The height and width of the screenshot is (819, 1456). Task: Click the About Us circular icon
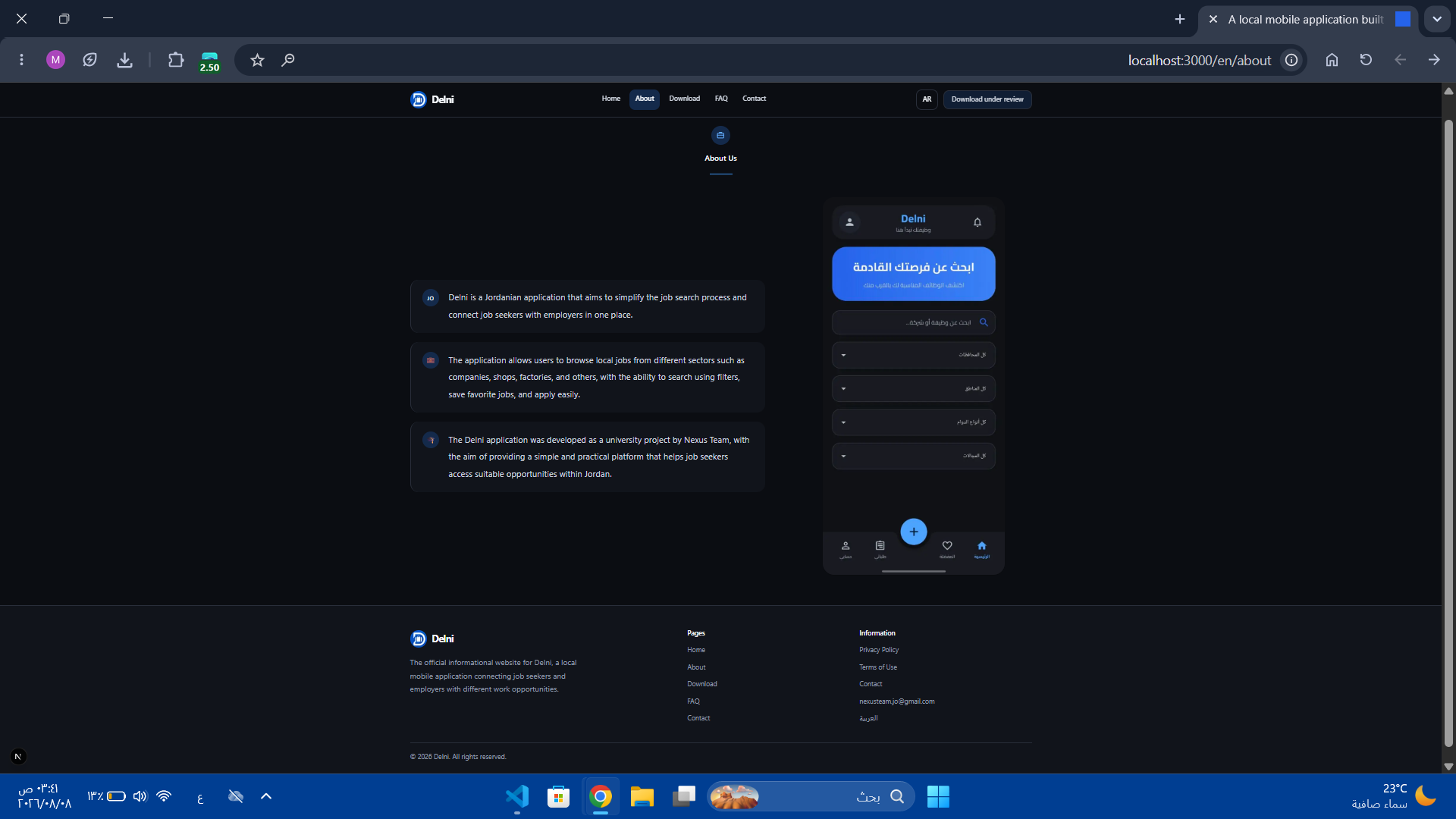click(x=720, y=136)
